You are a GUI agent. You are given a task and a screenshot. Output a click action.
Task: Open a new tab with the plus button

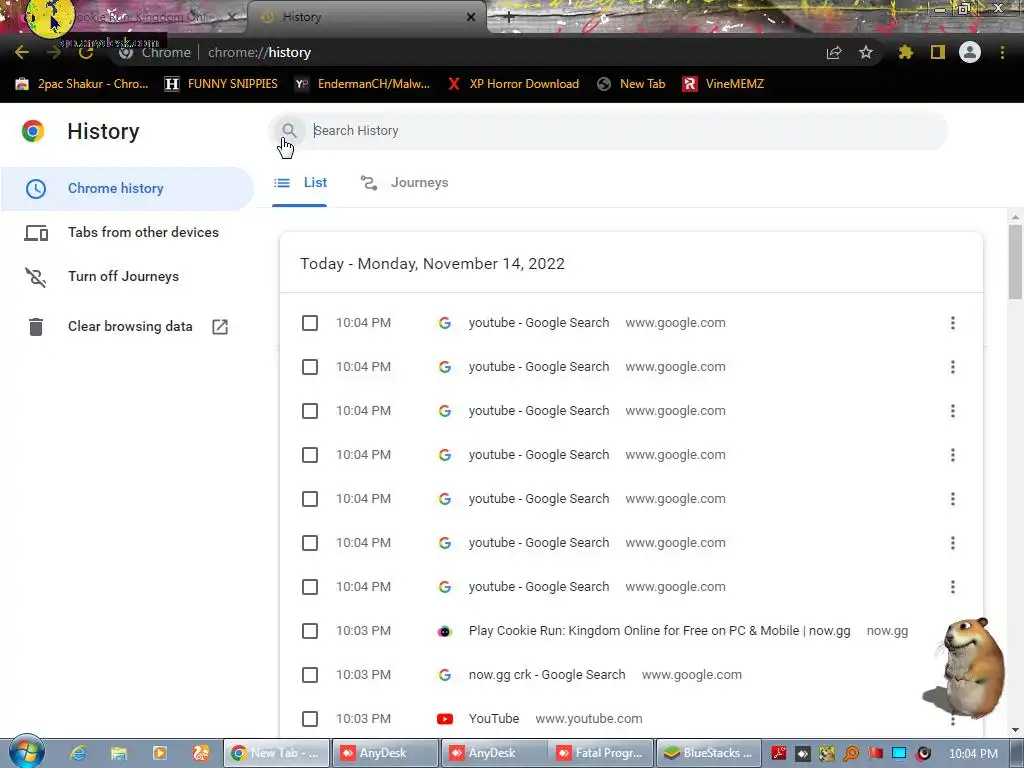click(509, 18)
